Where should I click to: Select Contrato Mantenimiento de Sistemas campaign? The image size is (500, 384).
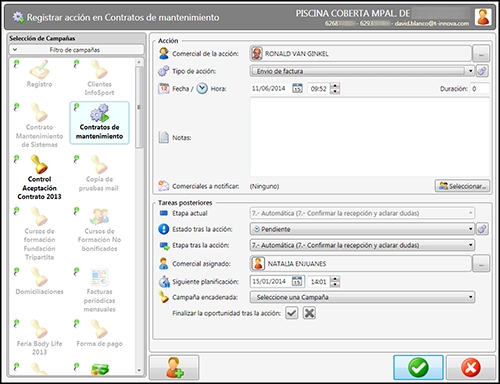pyautogui.click(x=39, y=126)
